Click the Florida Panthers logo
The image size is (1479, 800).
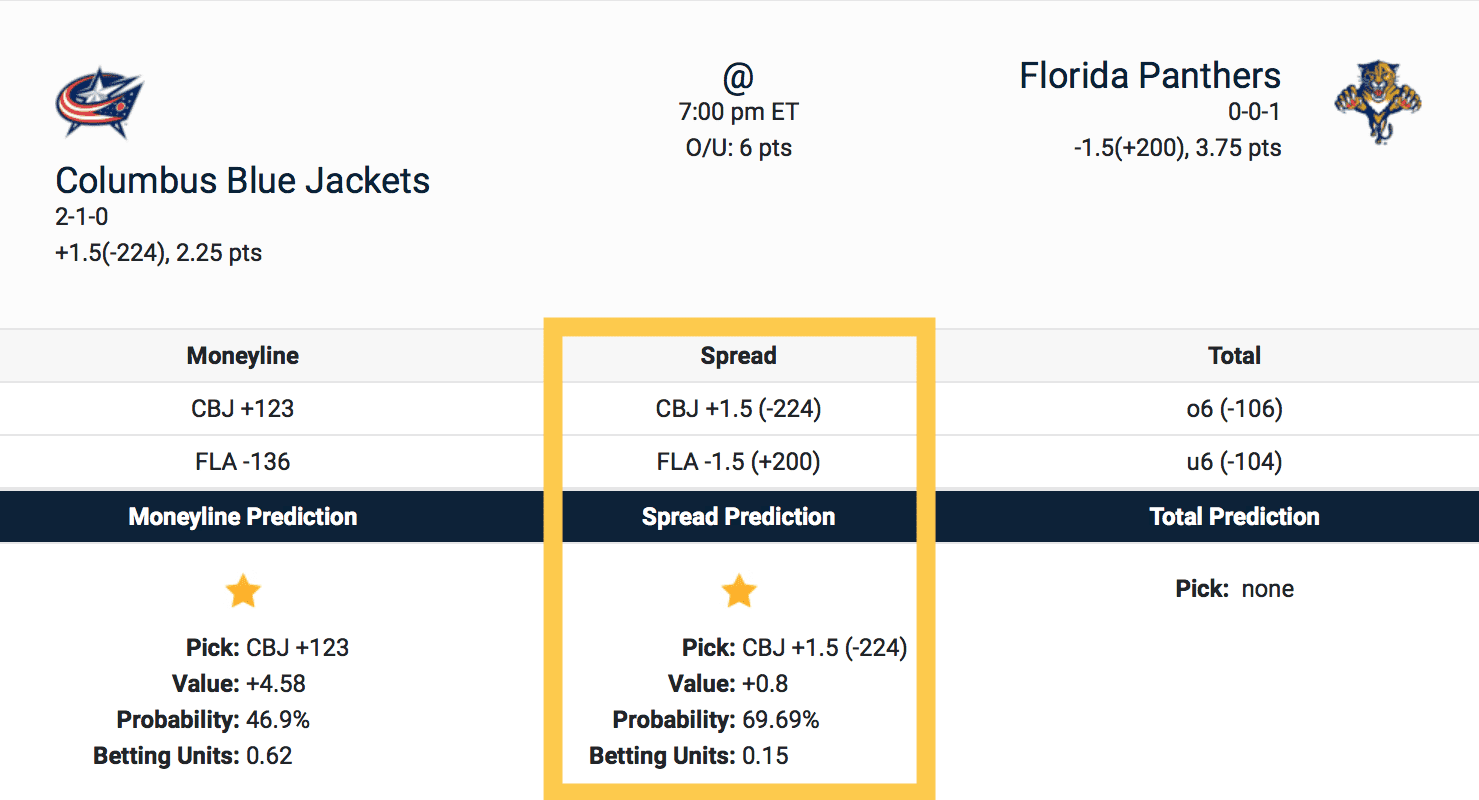click(1378, 101)
